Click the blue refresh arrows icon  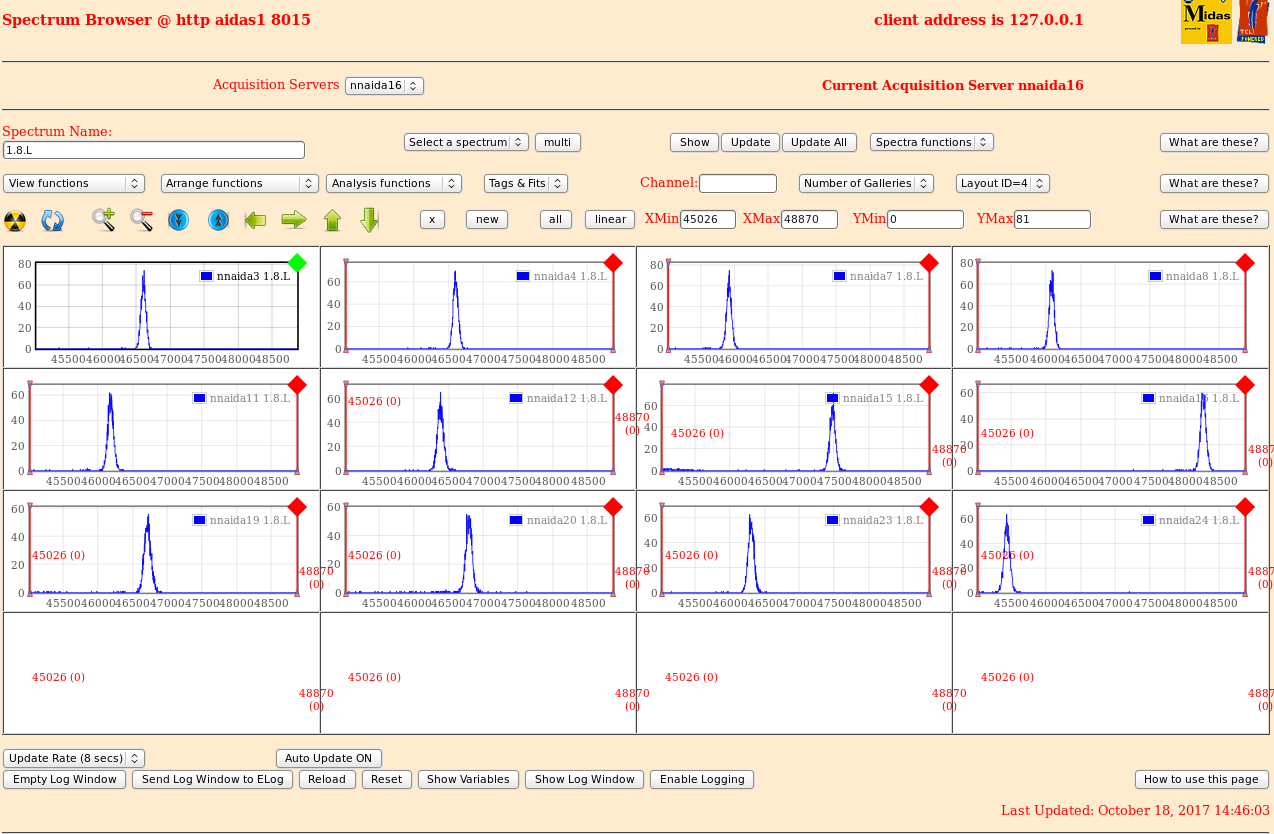(x=53, y=220)
